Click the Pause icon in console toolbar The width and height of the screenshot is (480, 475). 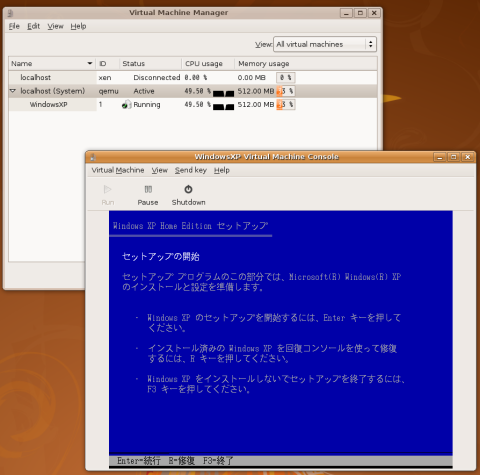coord(148,189)
